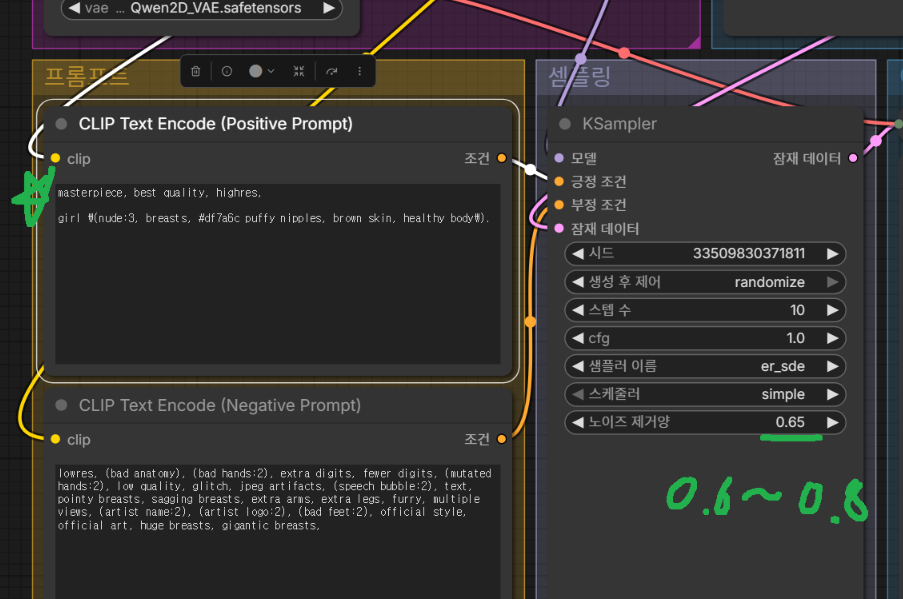Viewport: 903px width, 599px height.
Task: Click the 모델 input port on KSampler
Action: pyautogui.click(x=559, y=158)
